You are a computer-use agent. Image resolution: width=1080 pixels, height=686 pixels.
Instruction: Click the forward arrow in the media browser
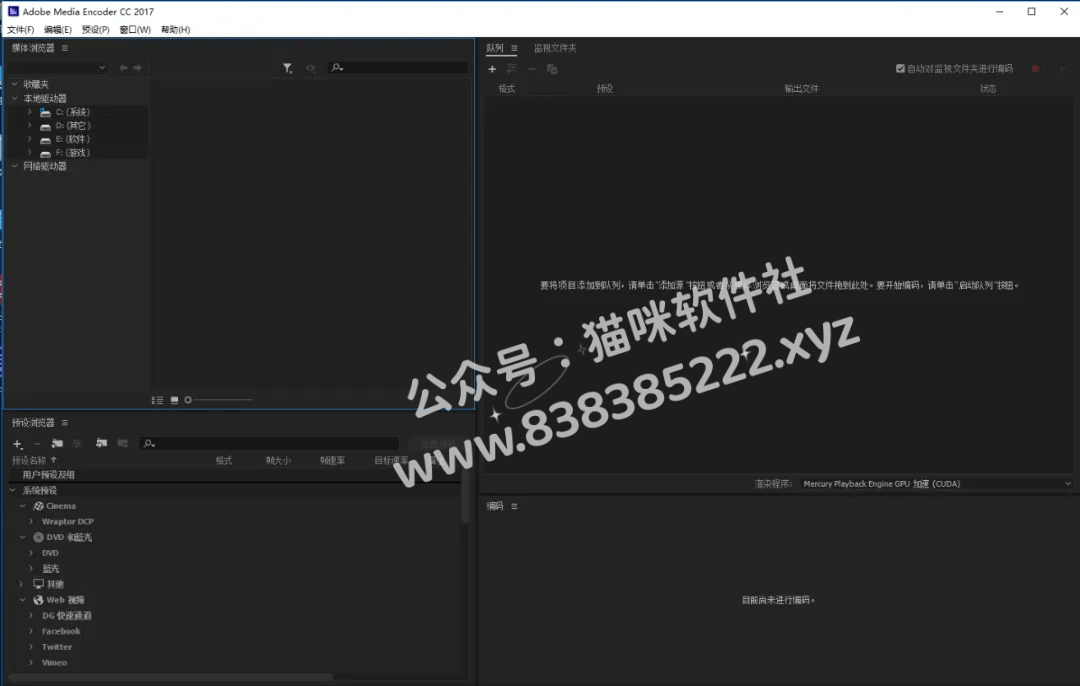tap(138, 67)
